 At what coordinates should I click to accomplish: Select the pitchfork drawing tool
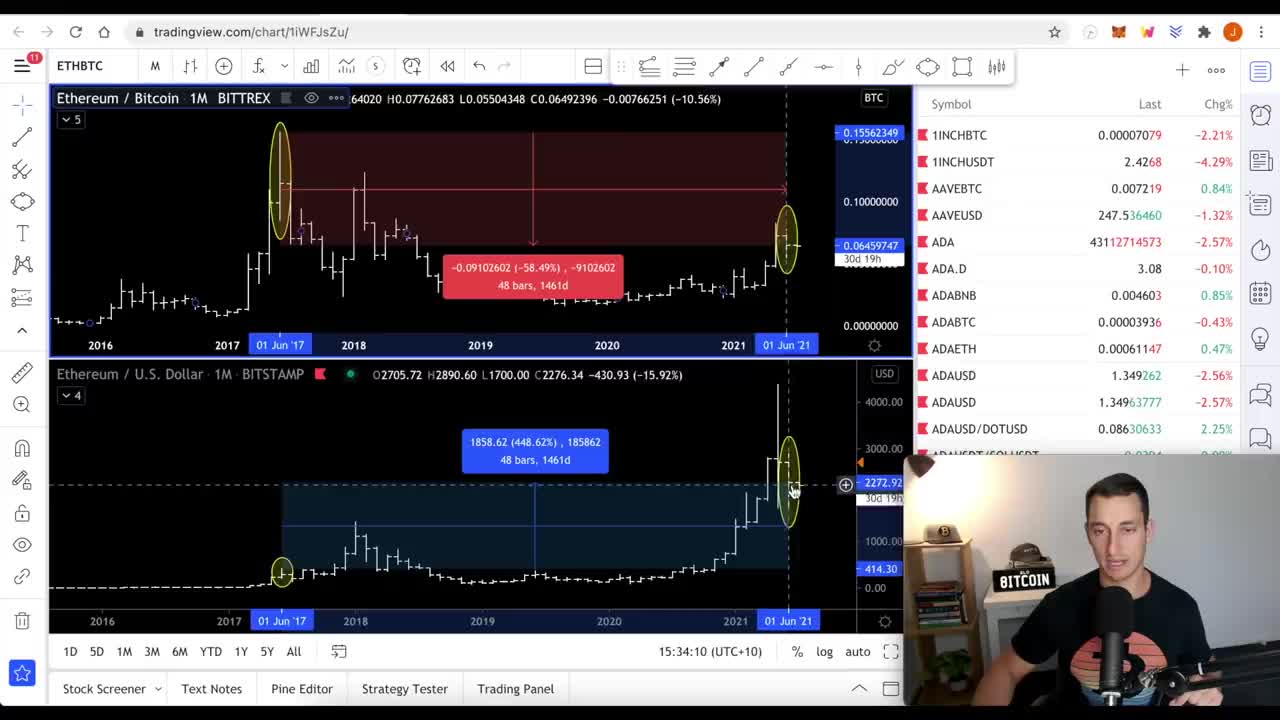pos(22,169)
